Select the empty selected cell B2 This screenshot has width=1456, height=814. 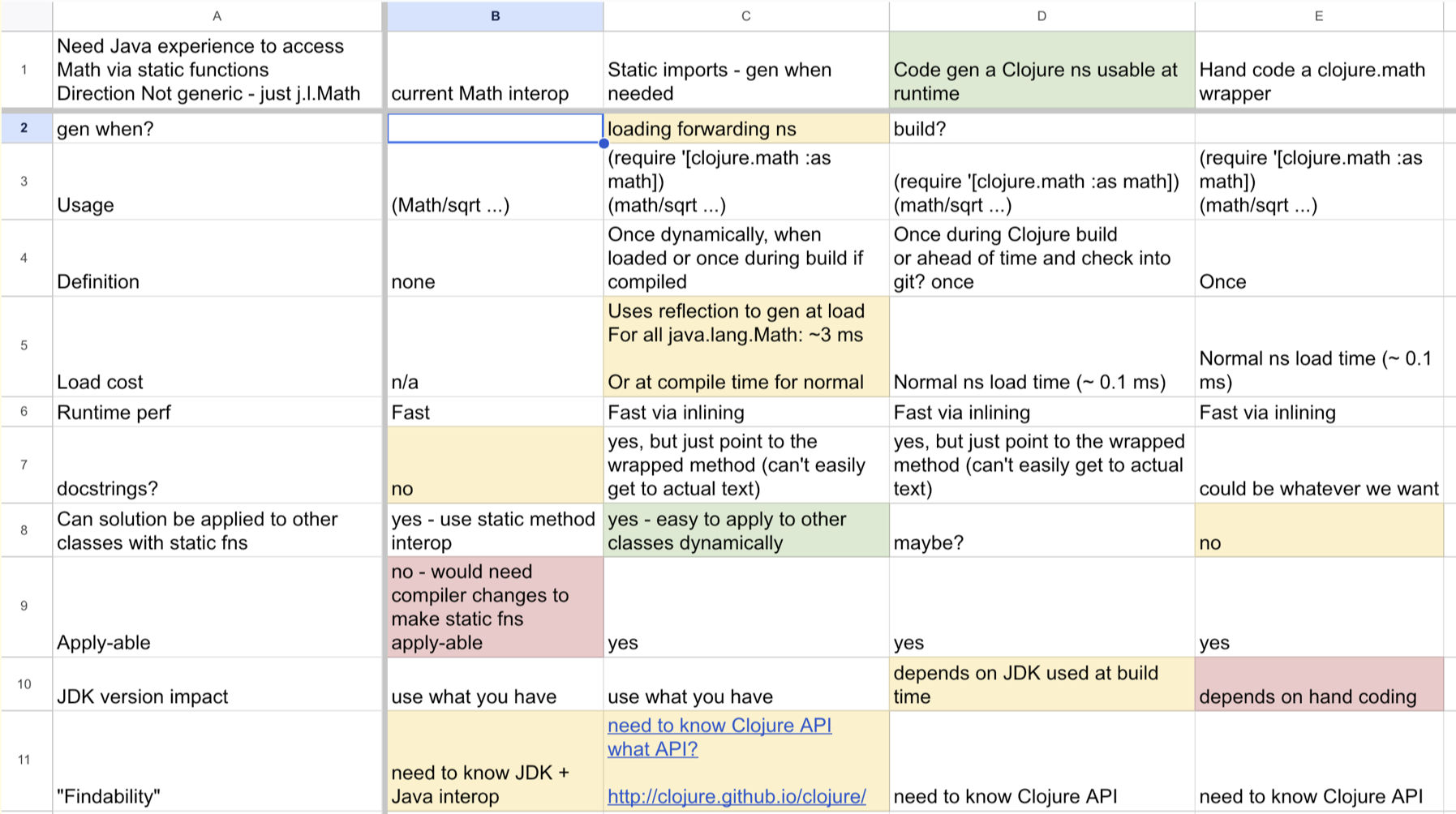tap(495, 128)
